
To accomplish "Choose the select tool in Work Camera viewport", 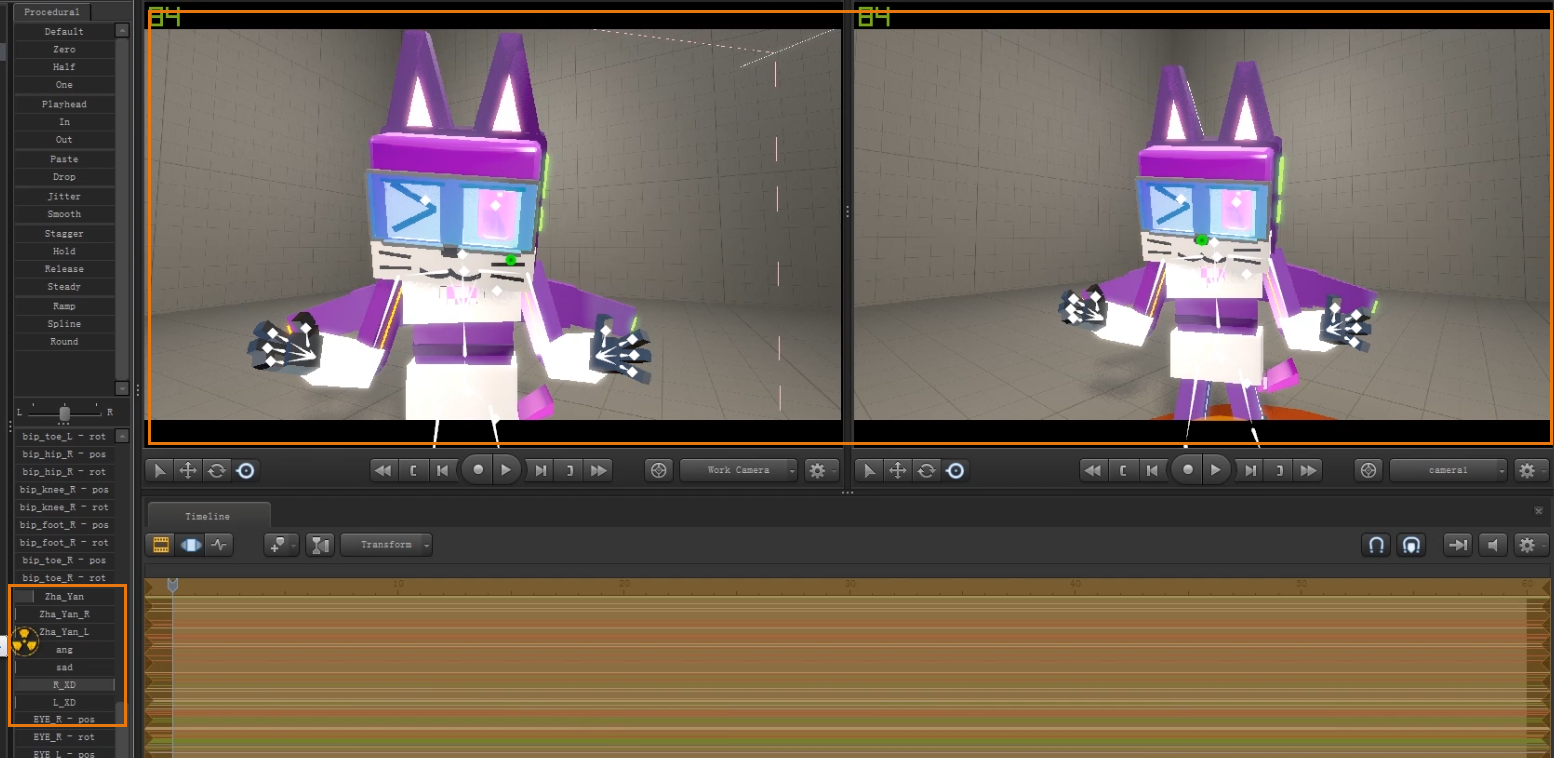I will point(160,470).
